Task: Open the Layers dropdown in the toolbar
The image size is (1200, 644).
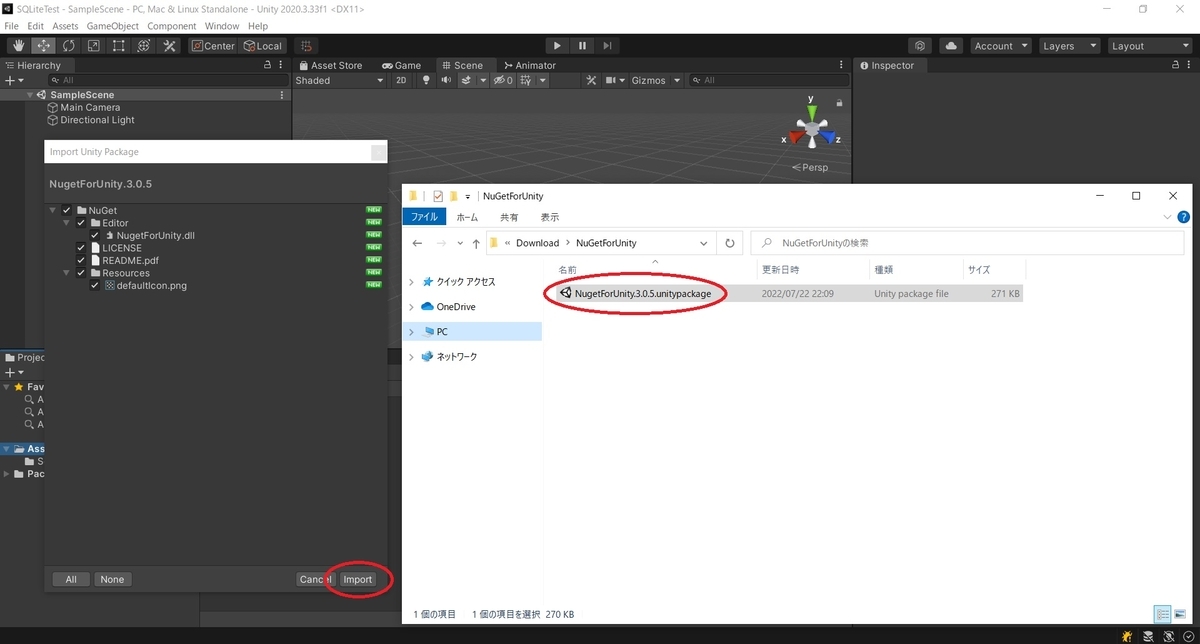Action: click(x=1069, y=45)
